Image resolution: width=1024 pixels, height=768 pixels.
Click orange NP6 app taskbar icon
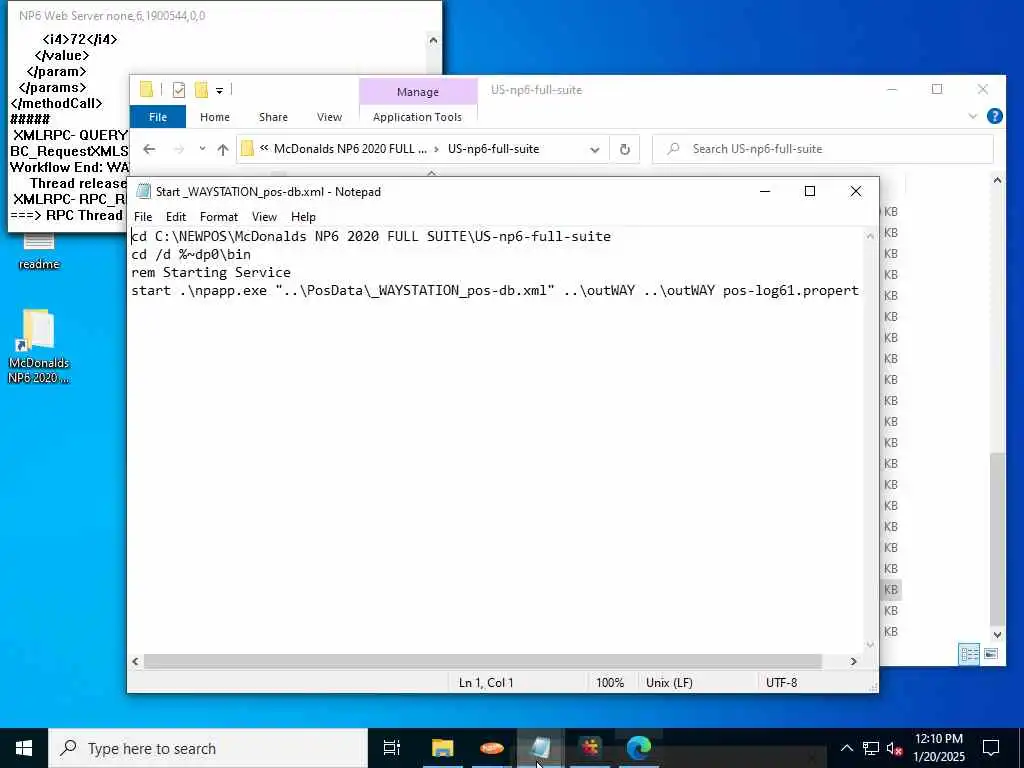491,748
